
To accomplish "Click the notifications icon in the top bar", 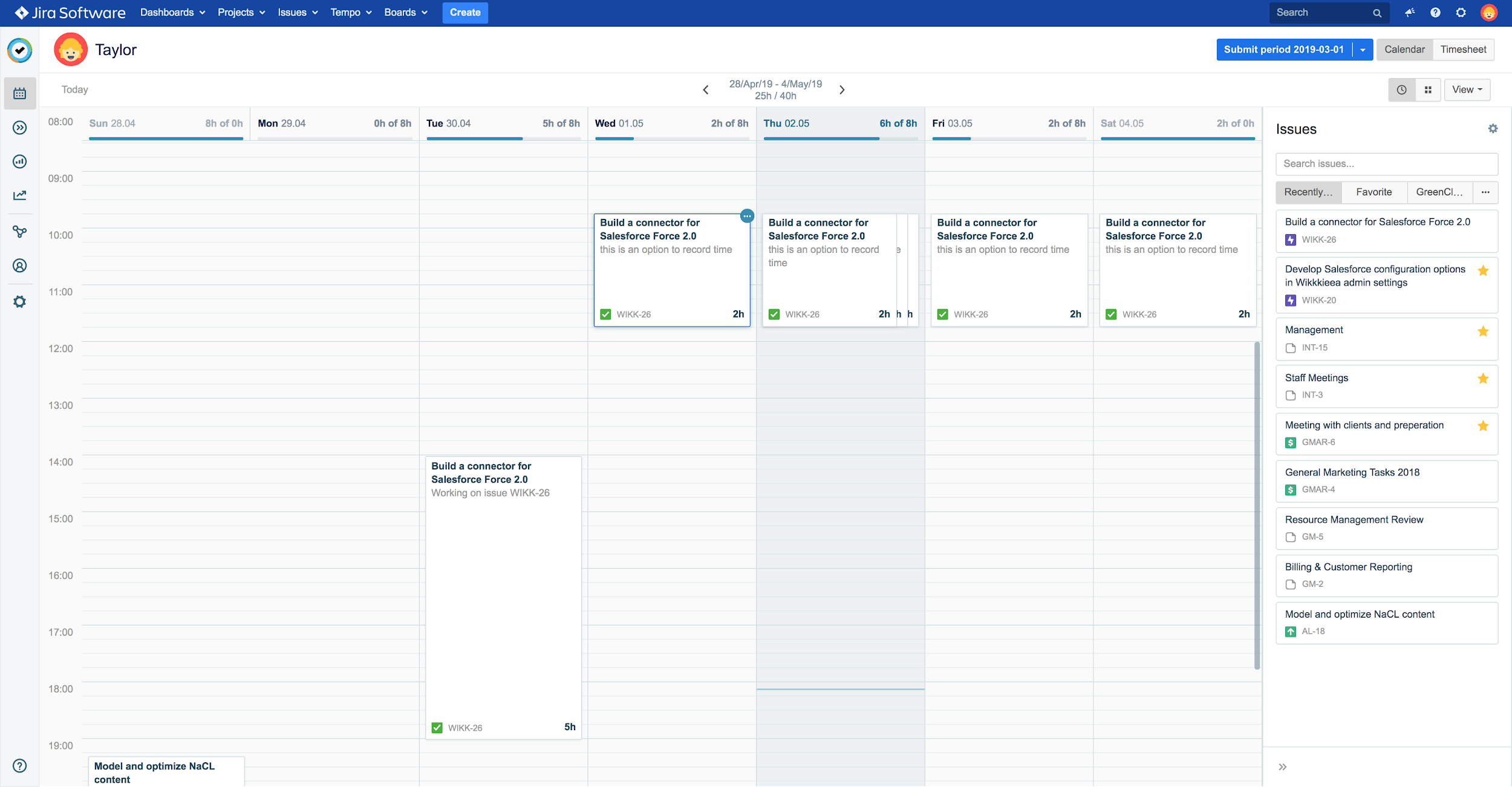I will point(1410,12).
